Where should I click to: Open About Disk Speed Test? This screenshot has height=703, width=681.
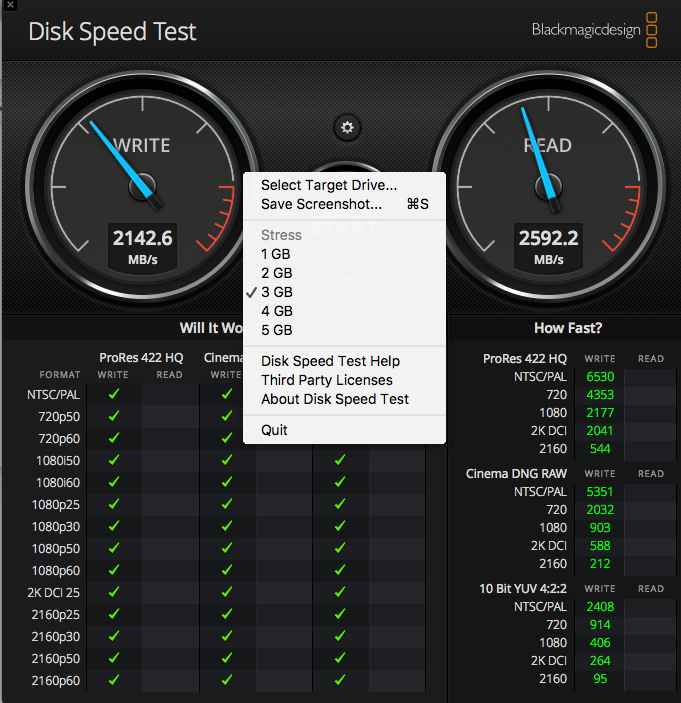[x=344, y=399]
